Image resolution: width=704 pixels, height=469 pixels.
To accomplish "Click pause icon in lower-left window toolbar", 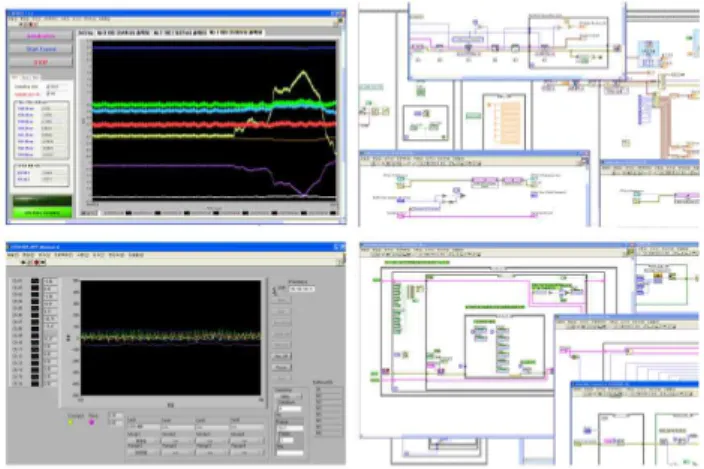I will tap(43, 262).
